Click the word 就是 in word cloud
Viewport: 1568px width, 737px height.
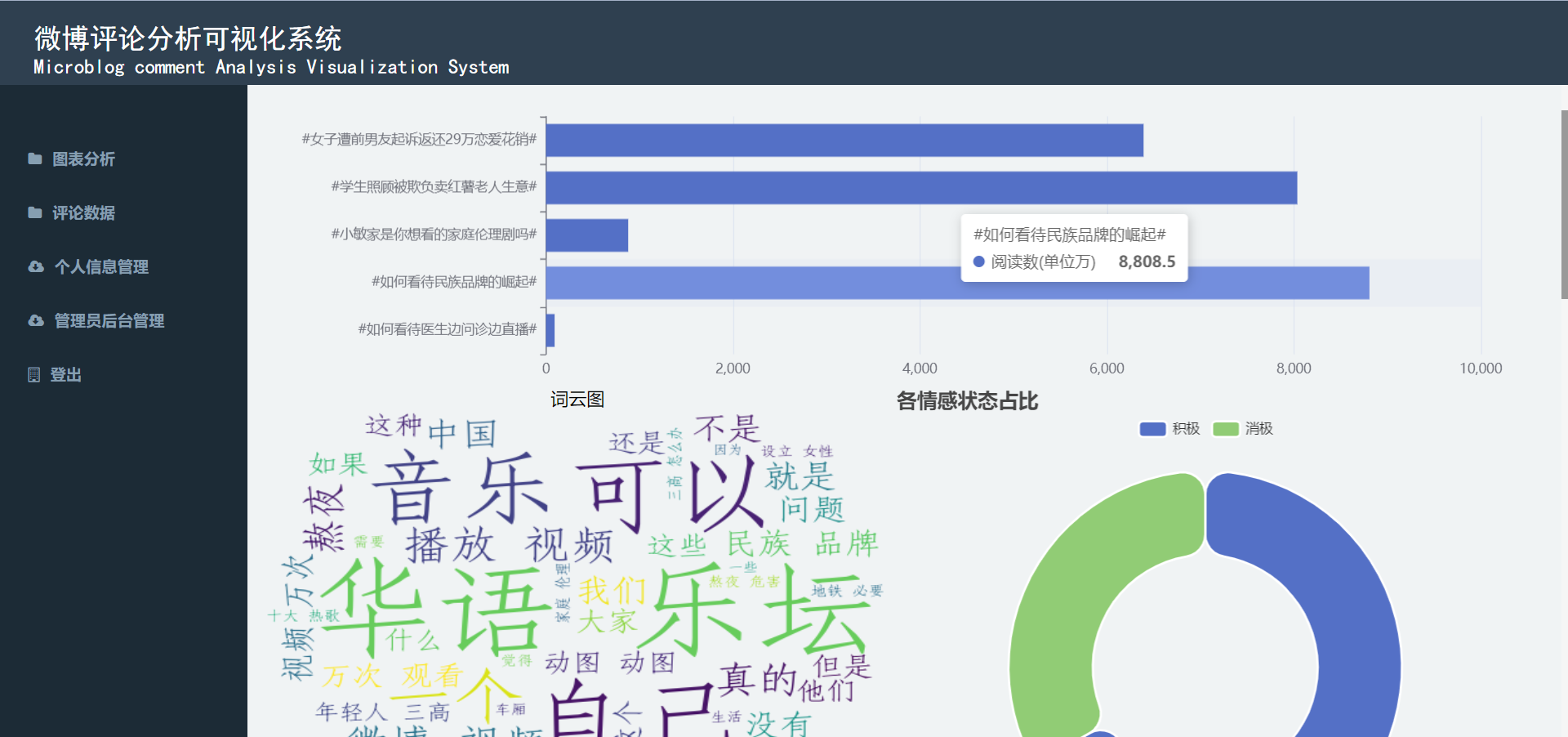point(800,476)
